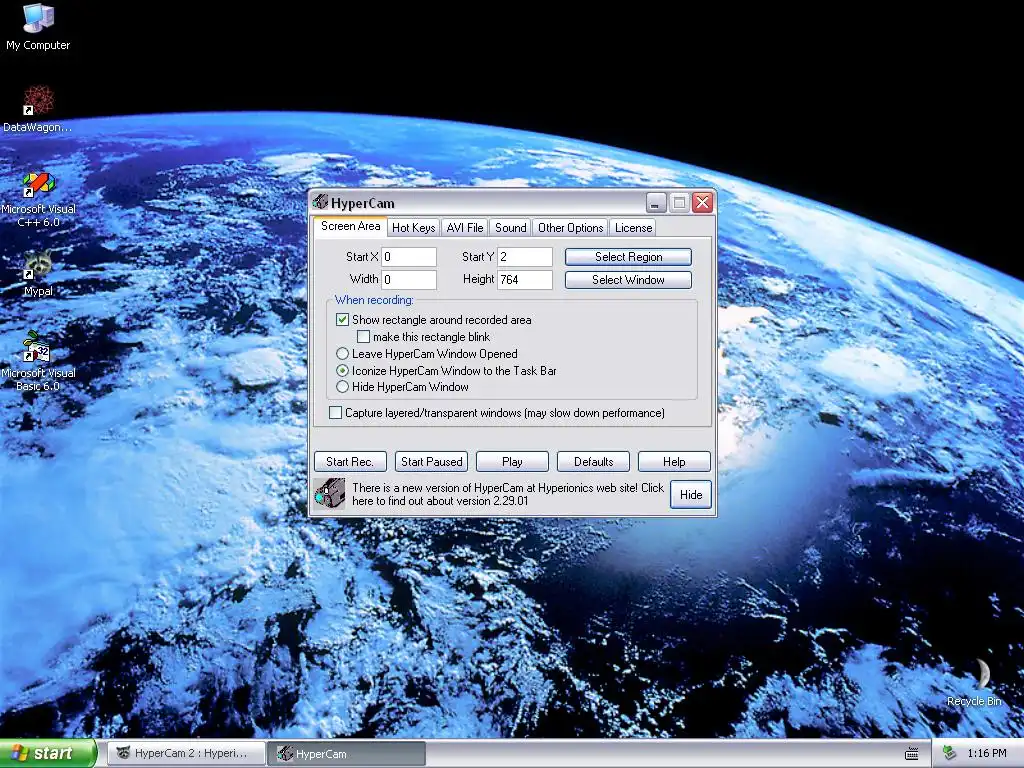Click the HyperCam taskbar button
This screenshot has width=1024, height=768.
click(x=347, y=754)
